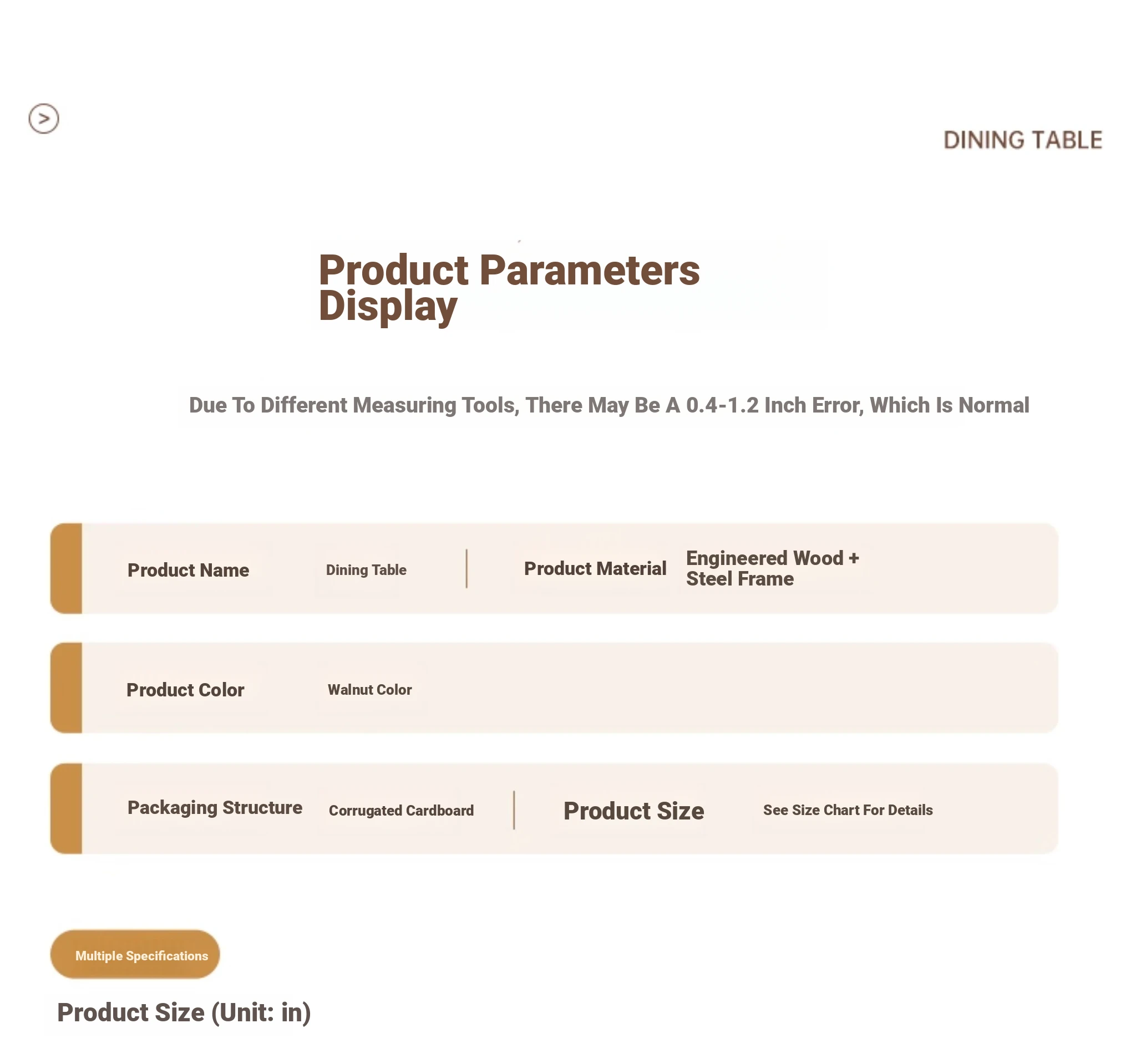Click orange accent bar beside Product Name
The width and height of the screenshot is (1136, 1064).
[67, 569]
